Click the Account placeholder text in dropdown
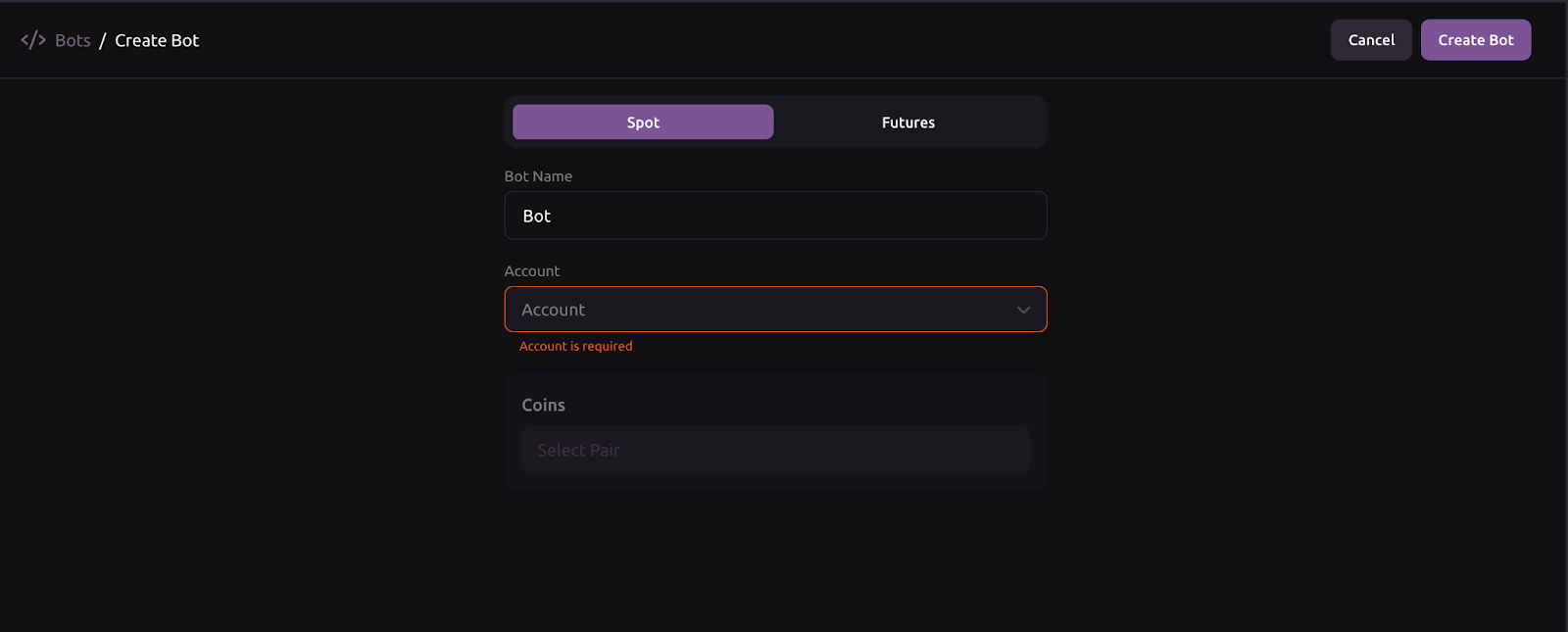 tap(553, 310)
